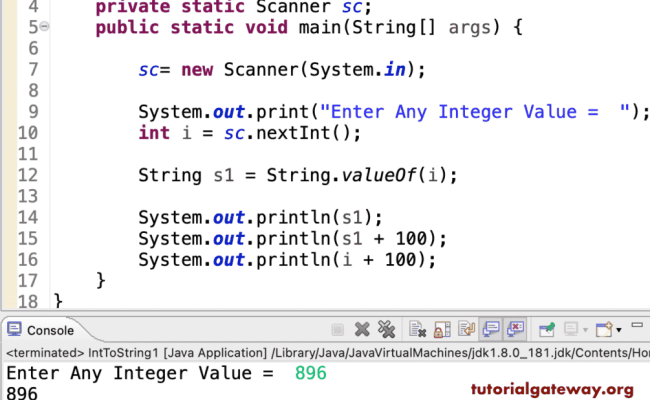Image resolution: width=650 pixels, height=400 pixels.
Task: Click the Open Console icon
Action: tap(604, 330)
